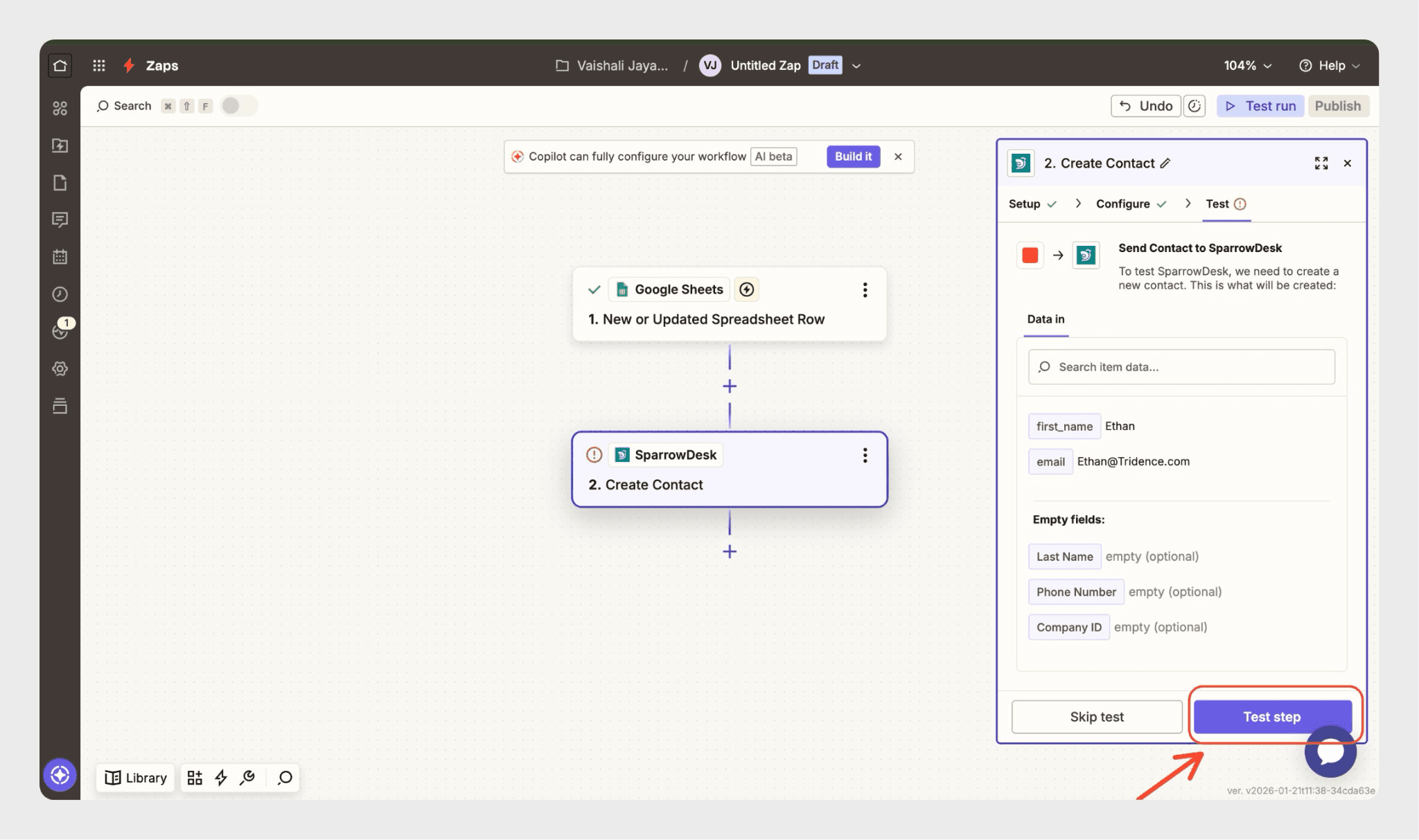1419x840 pixels.
Task: Expand the 104% zoom dropdown
Action: 1247,66
